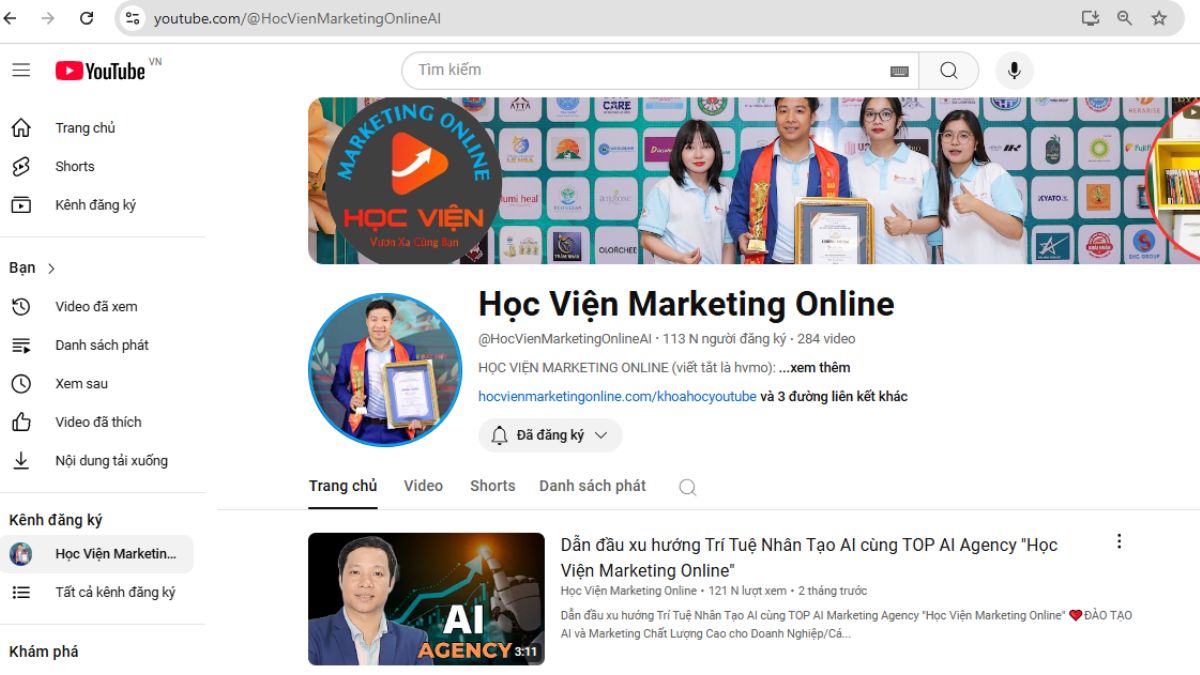This screenshot has width=1200, height=675.
Task: Open the three-dot menu for featured video
Action: pyautogui.click(x=1119, y=541)
